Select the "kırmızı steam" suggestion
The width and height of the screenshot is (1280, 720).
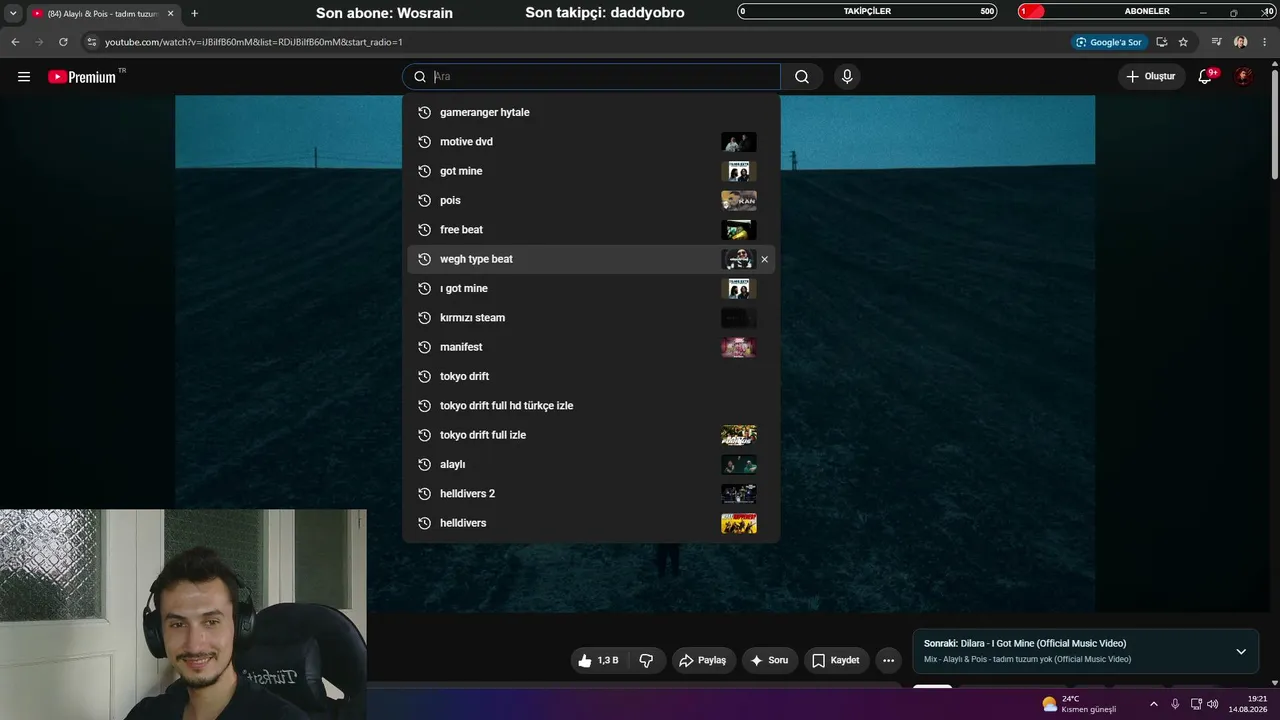click(x=591, y=318)
